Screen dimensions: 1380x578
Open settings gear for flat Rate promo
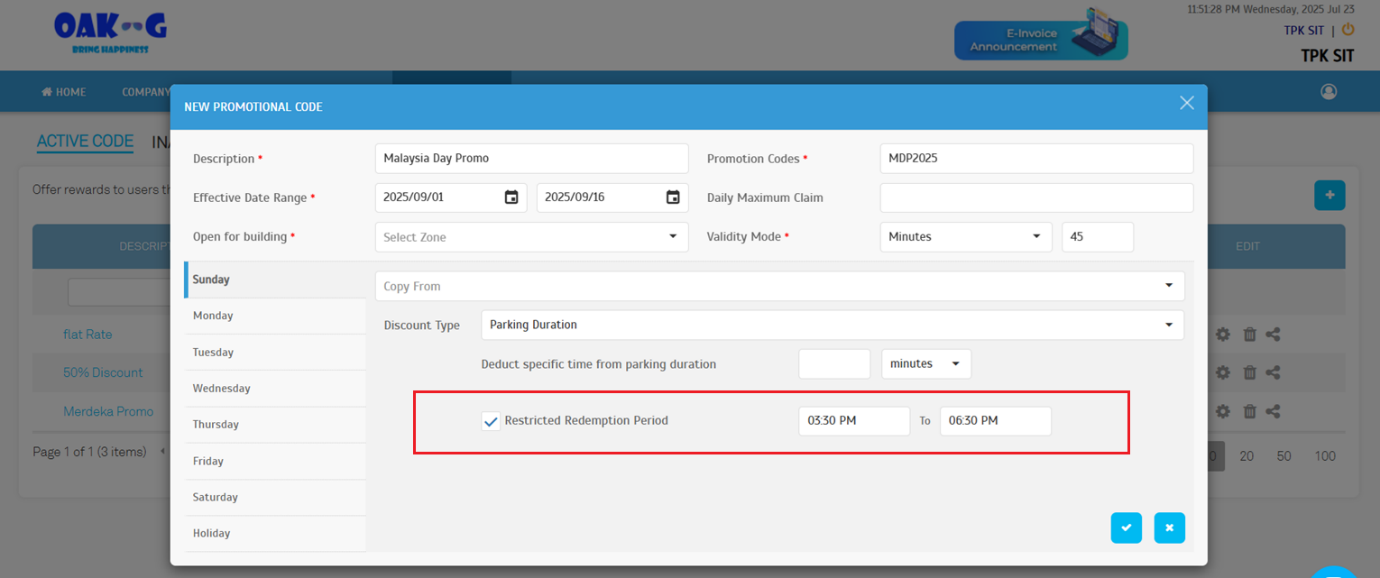pyautogui.click(x=1222, y=334)
